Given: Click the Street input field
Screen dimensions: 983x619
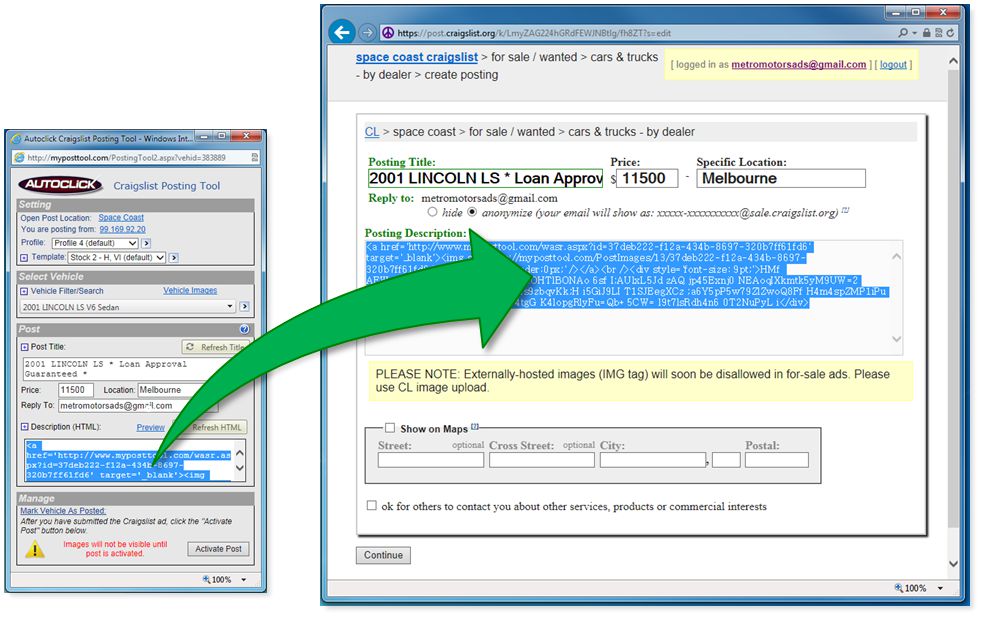Looking at the screenshot, I should click(431, 460).
